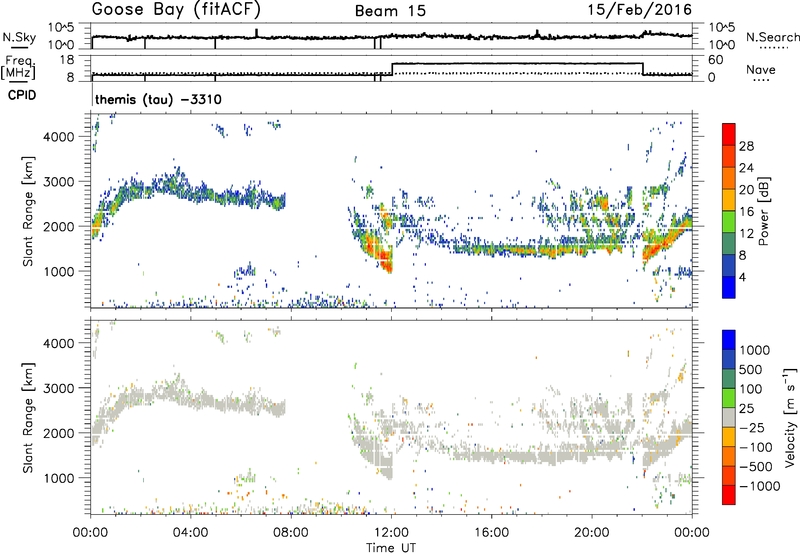Image resolution: width=800 pixels, height=554 pixels.
Task: Click the red segment of the velocity colorbar
Action: pos(729,495)
